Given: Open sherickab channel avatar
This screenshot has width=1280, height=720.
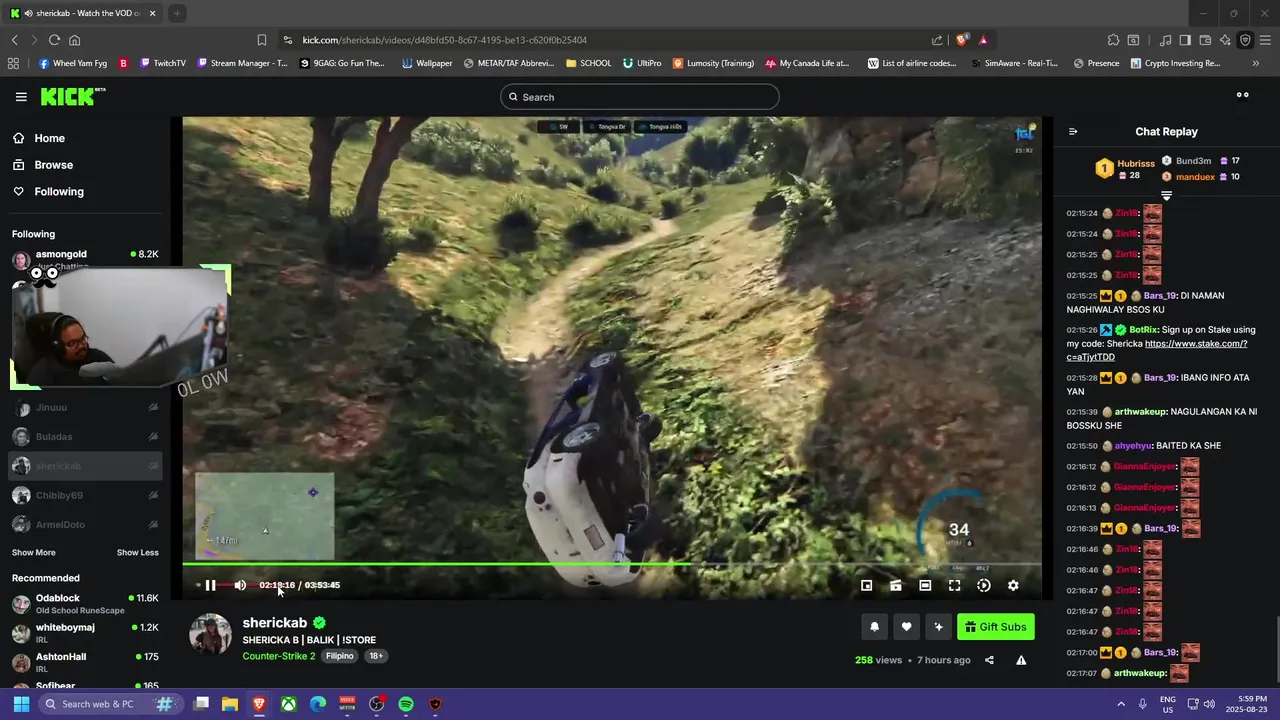Looking at the screenshot, I should [x=210, y=635].
